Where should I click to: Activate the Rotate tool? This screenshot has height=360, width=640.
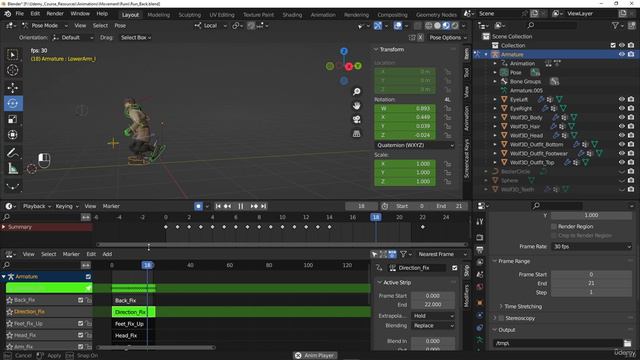click(x=13, y=103)
